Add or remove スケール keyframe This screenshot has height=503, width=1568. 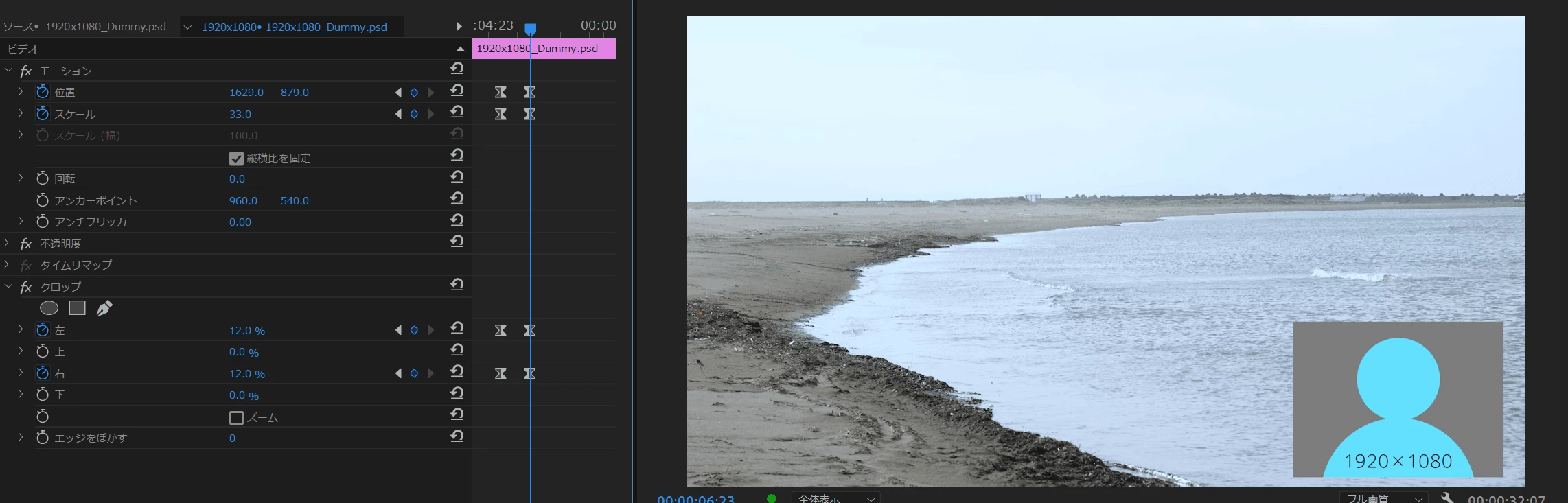pyautogui.click(x=414, y=114)
